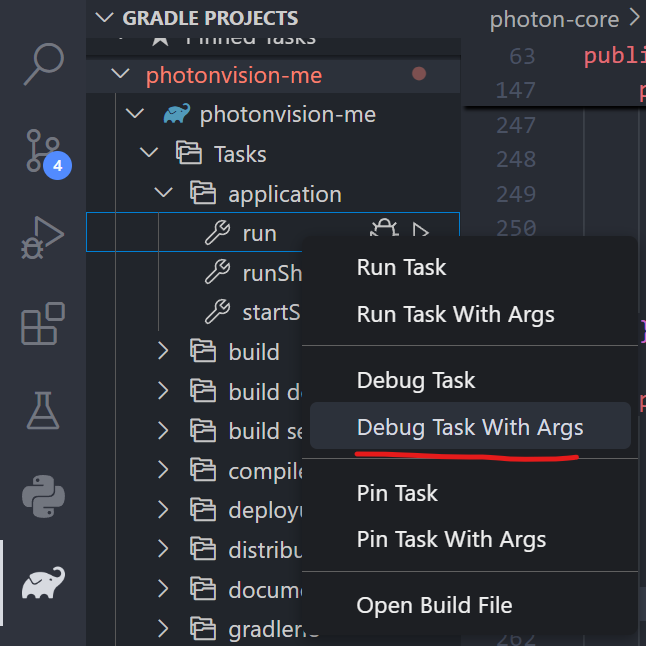
Task: Click the play icon on run task row
Action: (420, 230)
